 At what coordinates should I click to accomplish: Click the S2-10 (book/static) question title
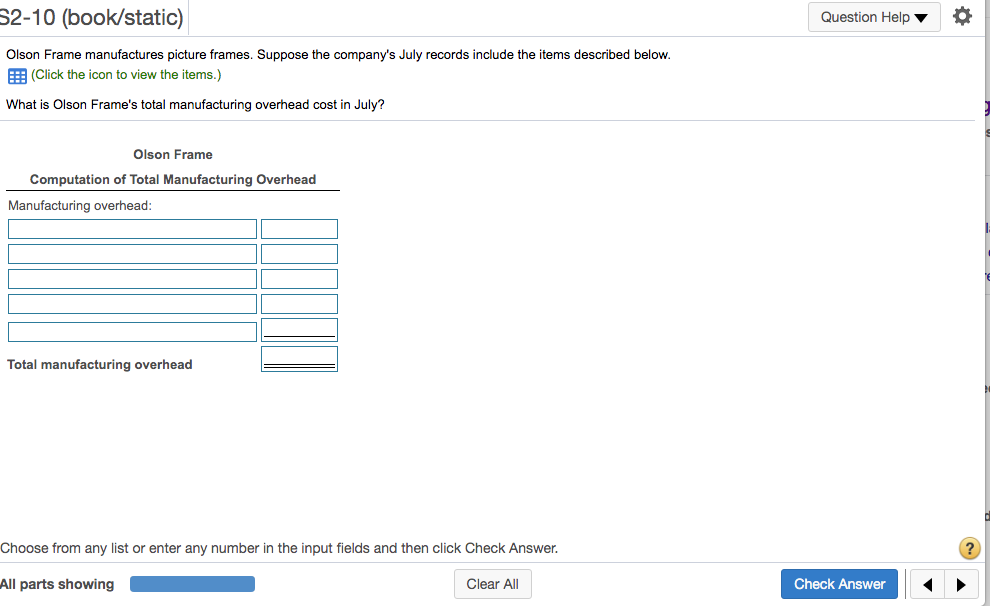[92, 17]
